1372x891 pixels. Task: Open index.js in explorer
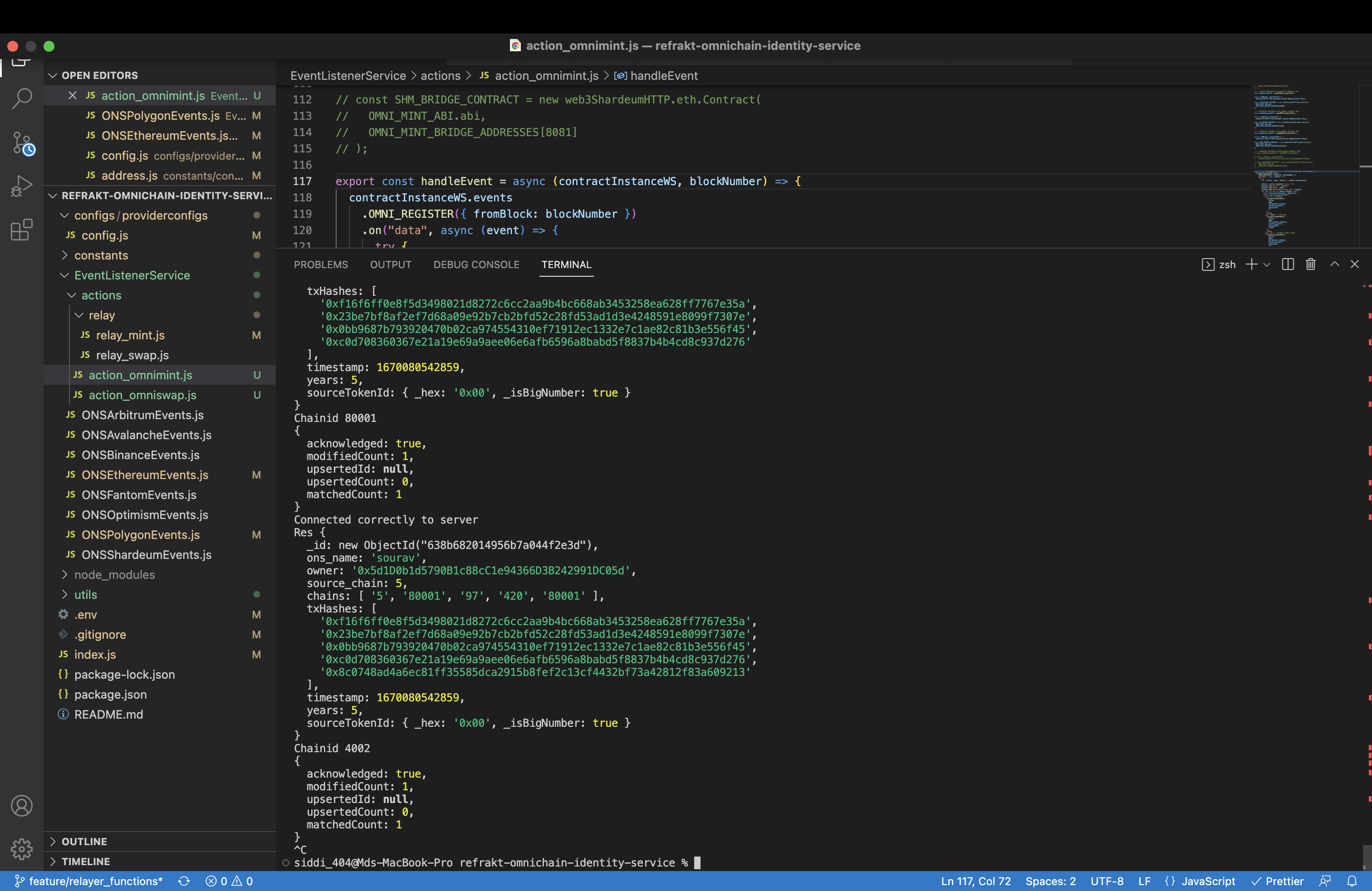click(159, 655)
